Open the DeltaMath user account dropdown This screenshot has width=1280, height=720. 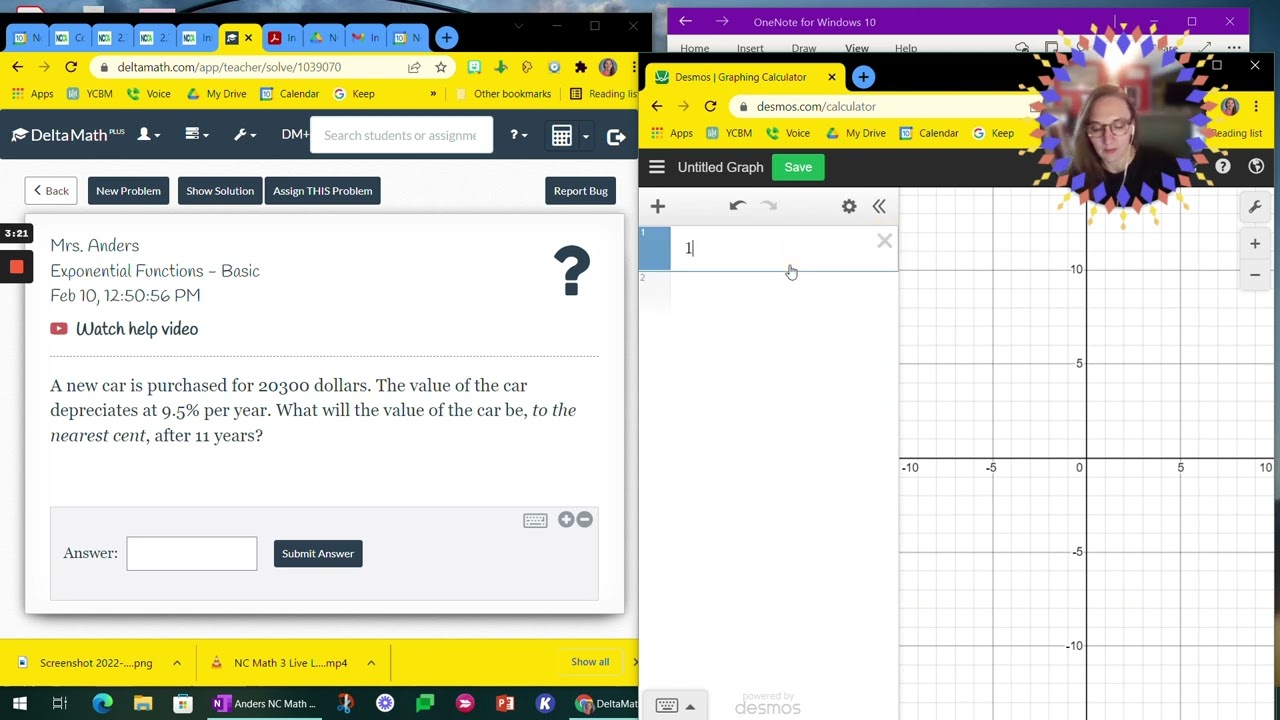(x=149, y=135)
